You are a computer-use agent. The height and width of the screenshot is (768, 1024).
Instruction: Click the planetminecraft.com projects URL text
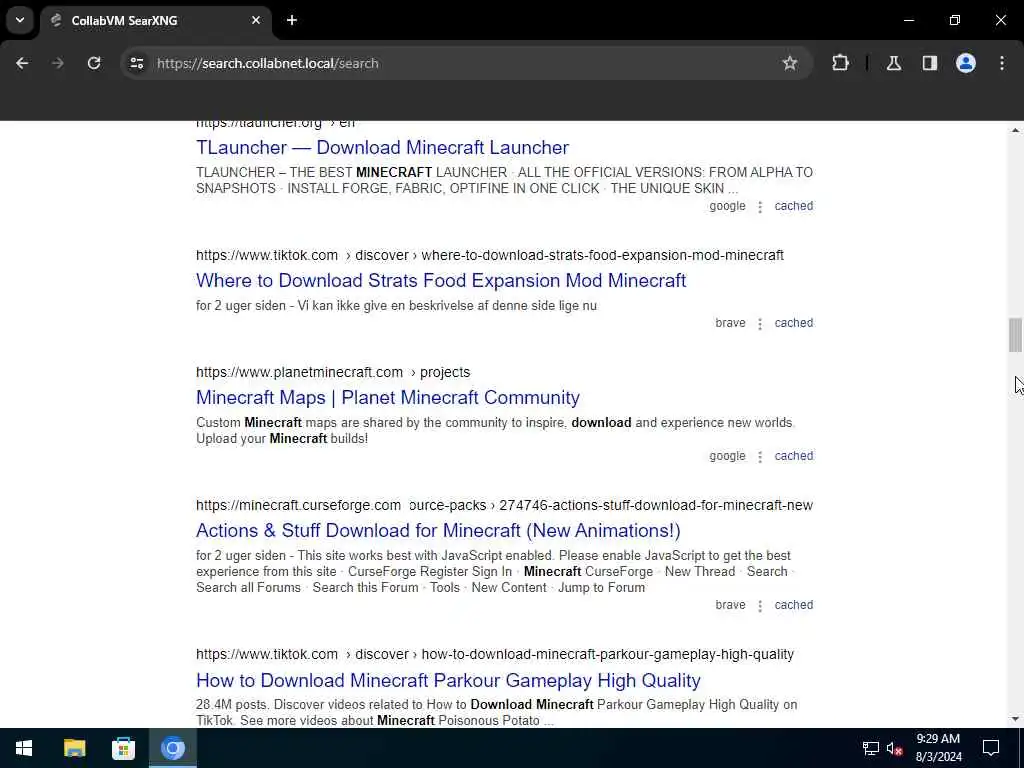click(333, 372)
